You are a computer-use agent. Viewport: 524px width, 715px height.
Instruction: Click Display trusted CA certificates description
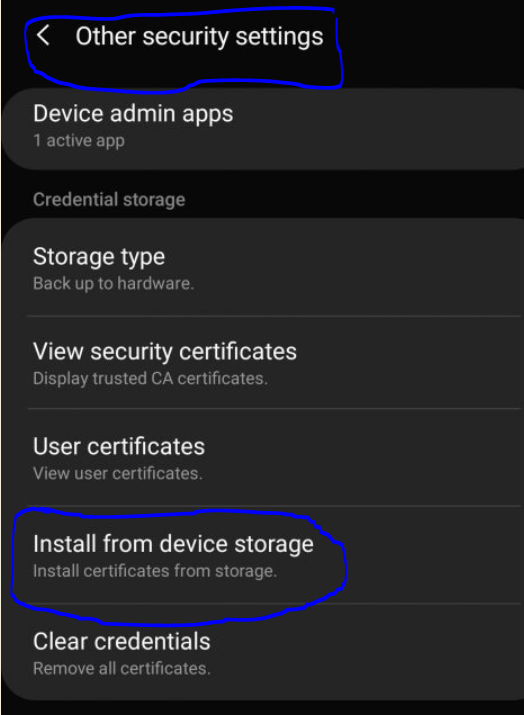pos(150,378)
